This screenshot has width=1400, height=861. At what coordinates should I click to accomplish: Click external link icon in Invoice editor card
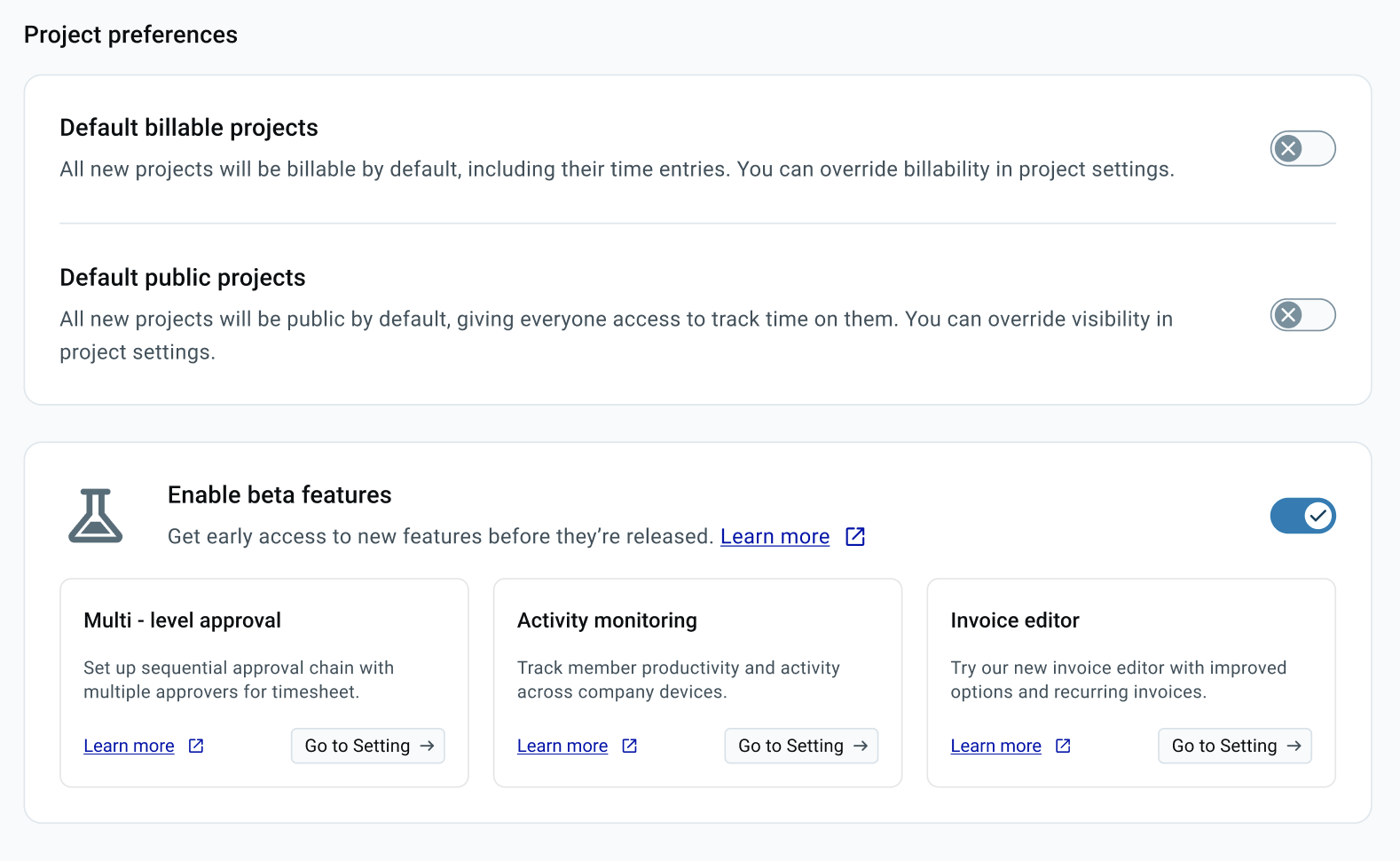[x=1063, y=746]
